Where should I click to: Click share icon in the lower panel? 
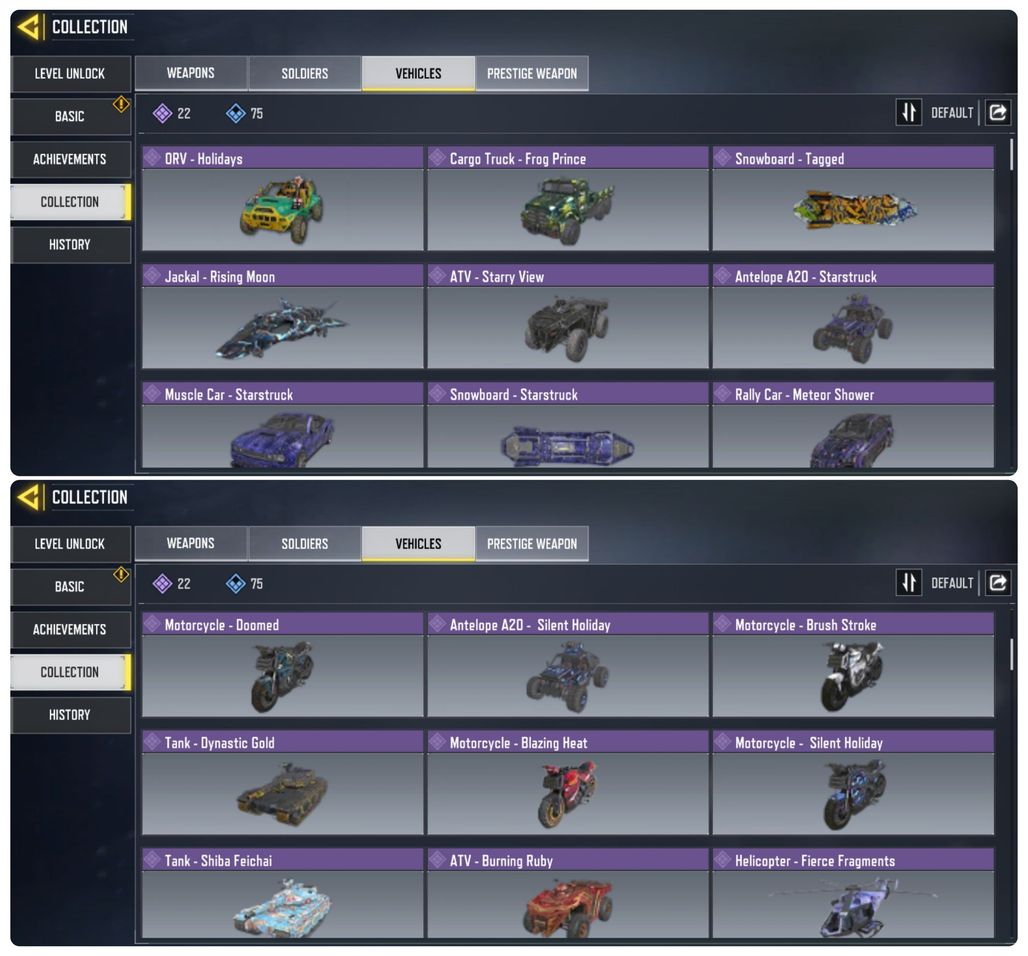click(998, 583)
